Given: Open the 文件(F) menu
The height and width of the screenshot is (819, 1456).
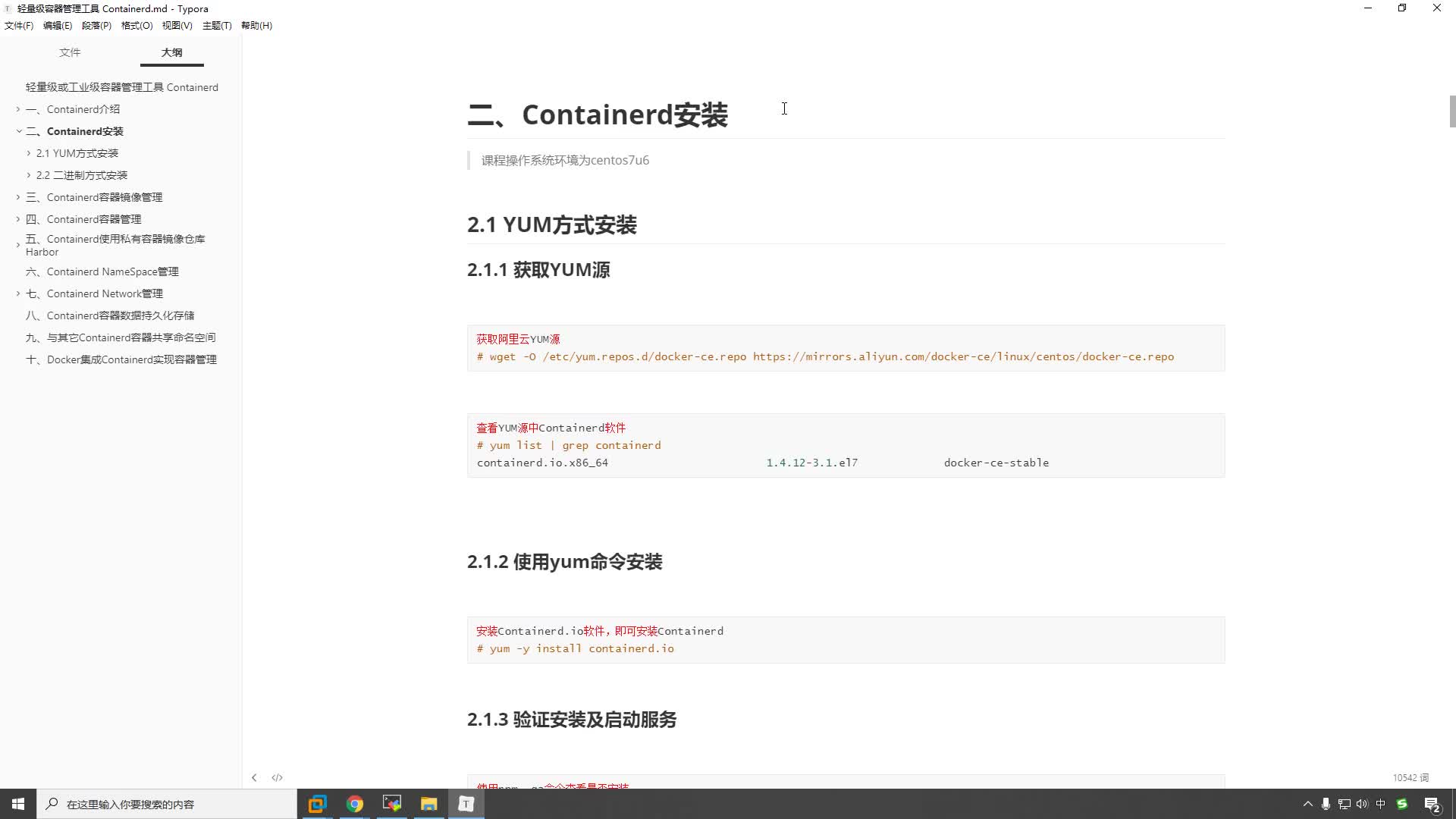Looking at the screenshot, I should tap(19, 25).
